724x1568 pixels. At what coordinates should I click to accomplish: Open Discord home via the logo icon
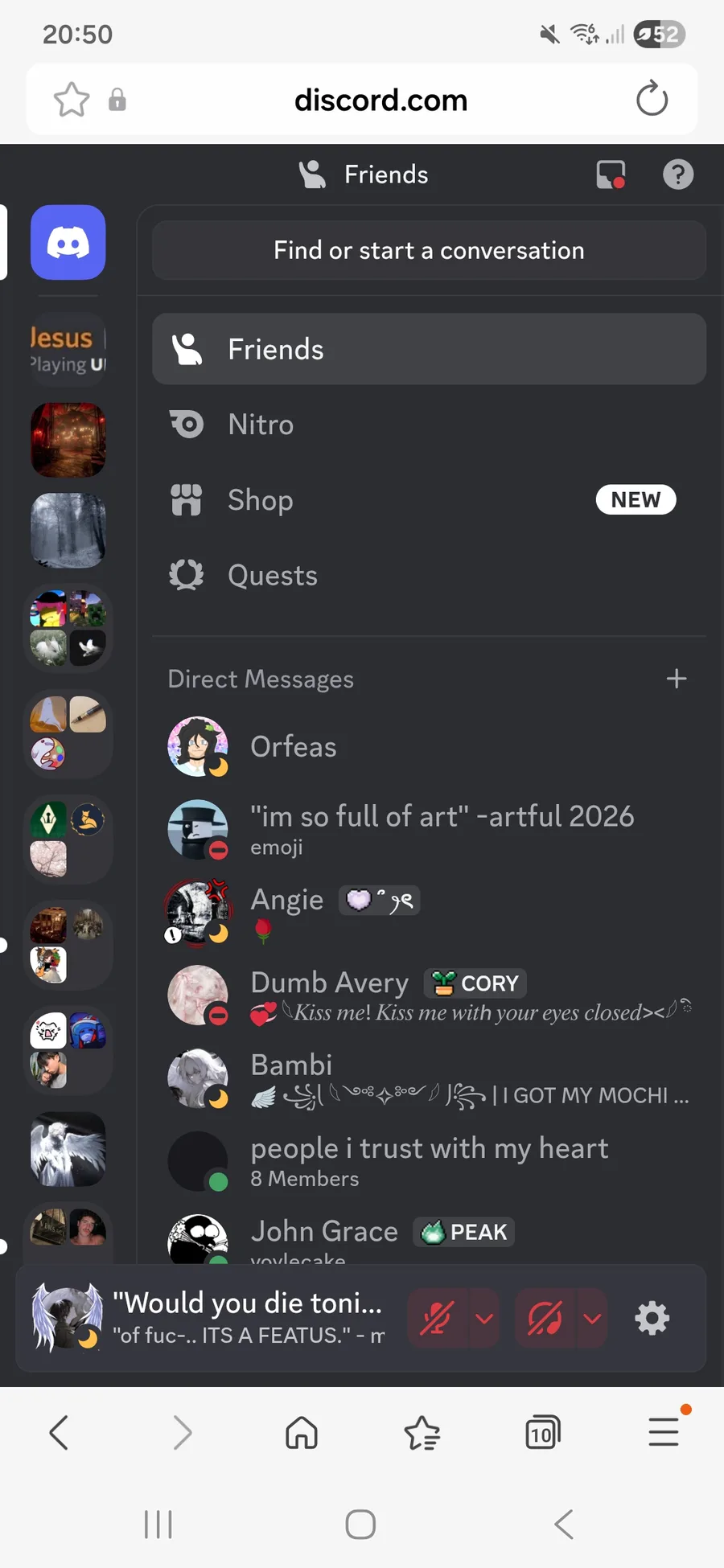68,242
